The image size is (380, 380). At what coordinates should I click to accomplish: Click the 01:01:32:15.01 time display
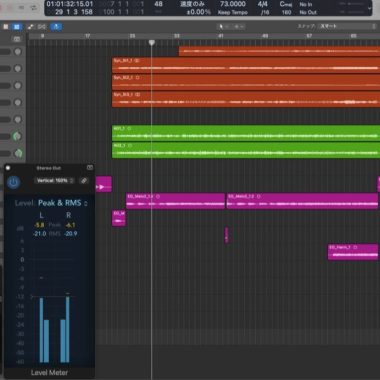click(70, 4)
